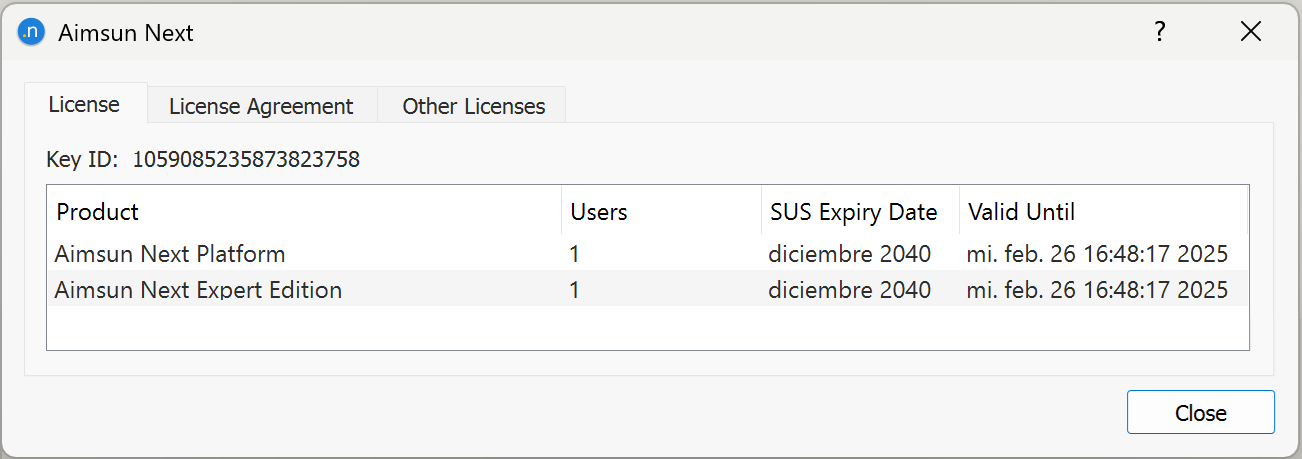This screenshot has width=1302, height=459.
Task: Click Expert Edition's Valid Until date cell
Action: coord(1097,290)
